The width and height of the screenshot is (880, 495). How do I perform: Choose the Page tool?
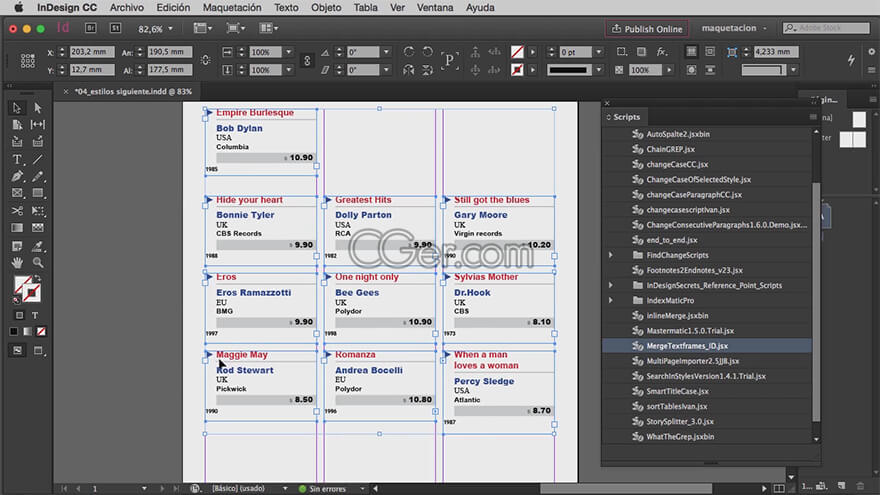click(x=17, y=125)
